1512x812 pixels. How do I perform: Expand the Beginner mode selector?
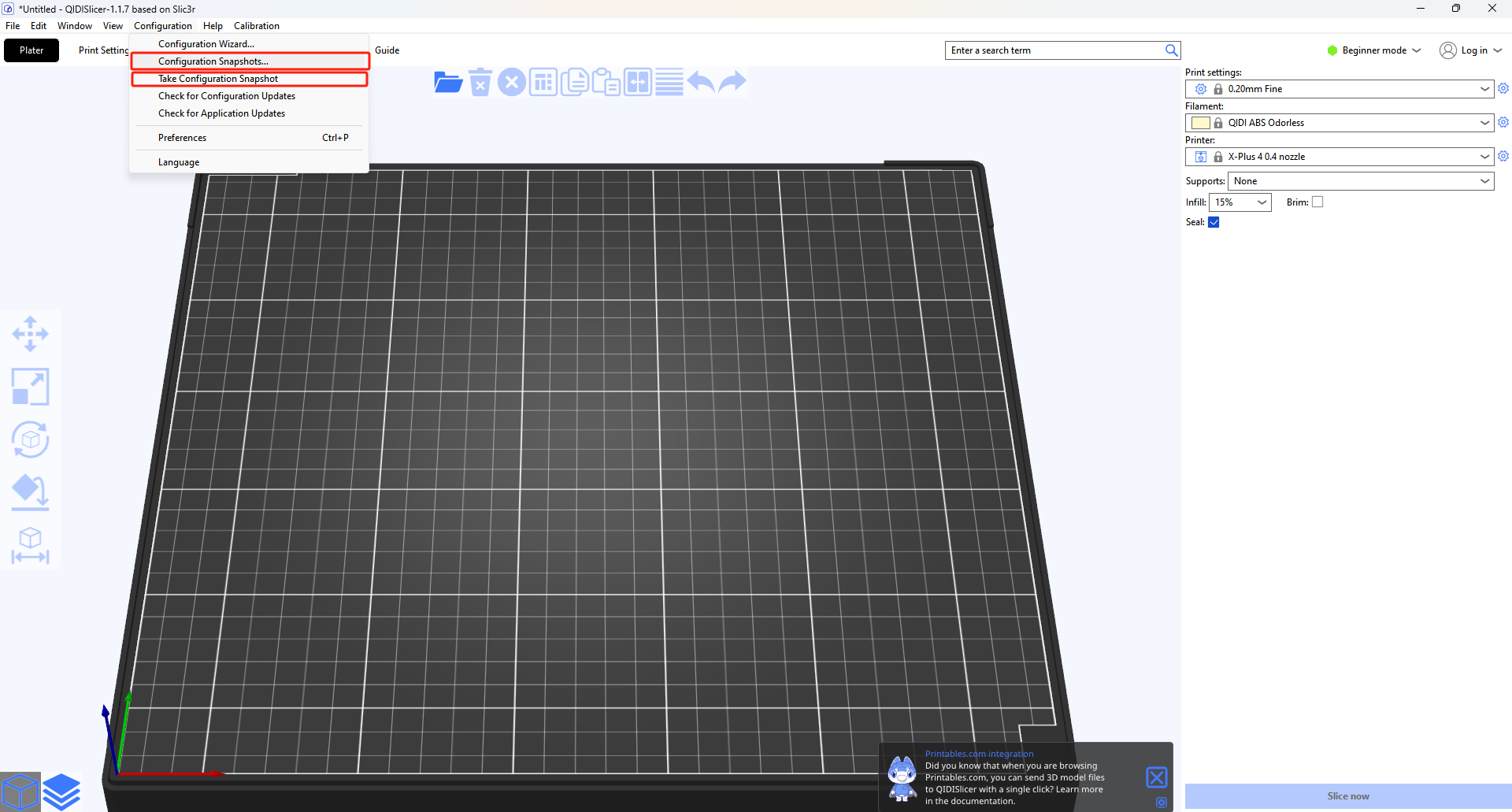(1373, 50)
